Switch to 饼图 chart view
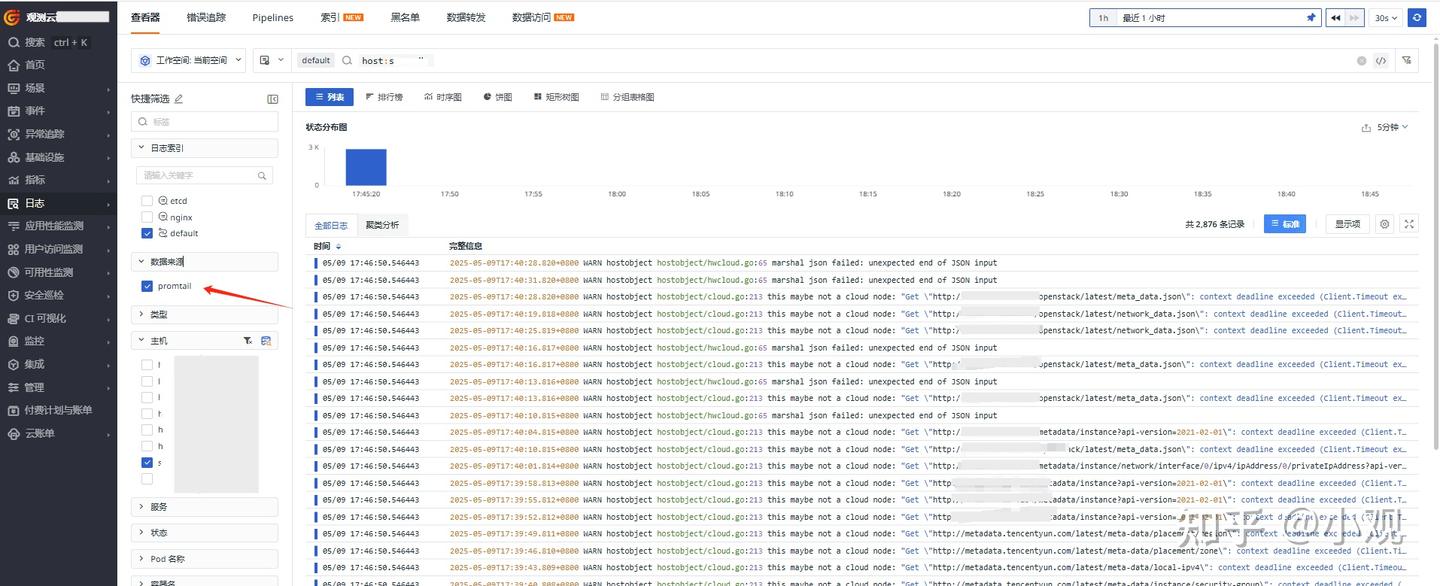Viewport: 1440px width, 586px height. pos(498,97)
